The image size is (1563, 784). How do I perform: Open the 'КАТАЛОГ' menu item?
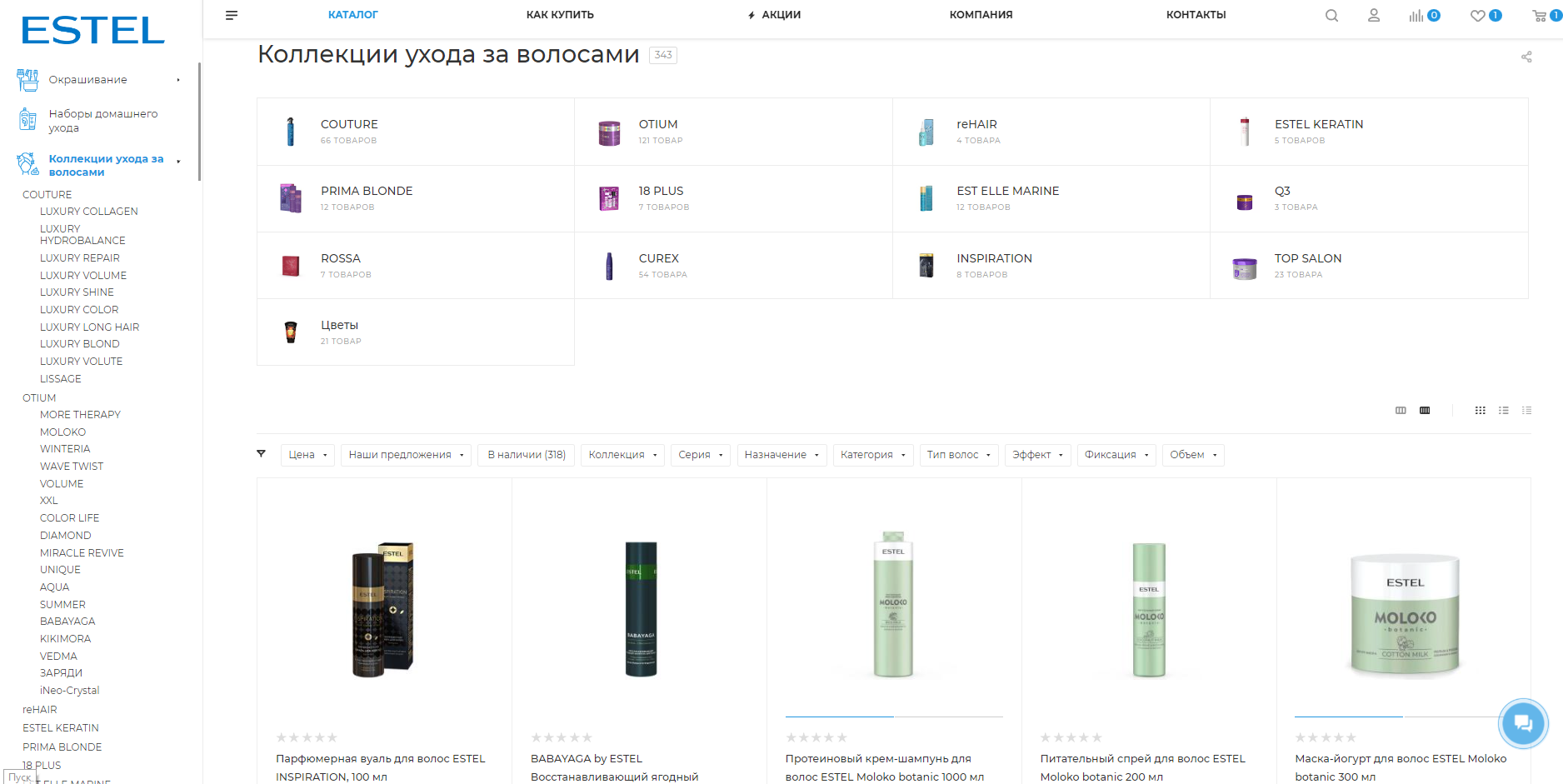click(352, 15)
